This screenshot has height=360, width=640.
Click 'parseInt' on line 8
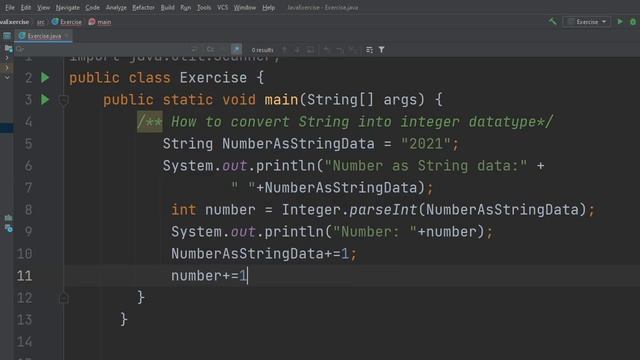point(383,210)
